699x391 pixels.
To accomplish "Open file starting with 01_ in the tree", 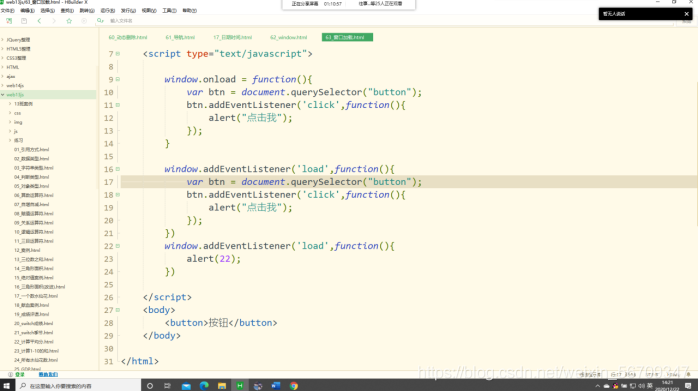I will click(31, 150).
